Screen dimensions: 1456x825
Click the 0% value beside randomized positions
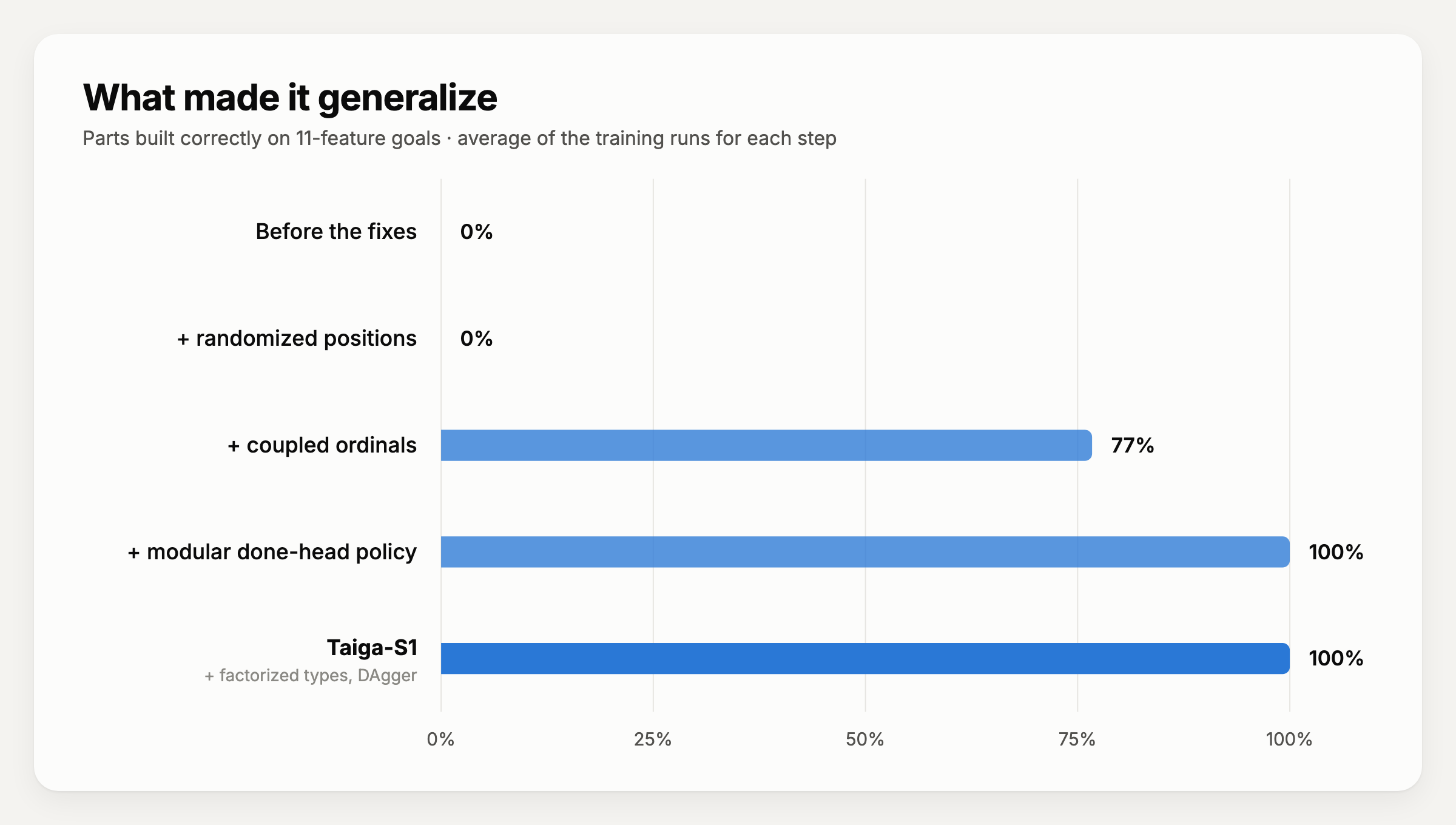(x=476, y=338)
